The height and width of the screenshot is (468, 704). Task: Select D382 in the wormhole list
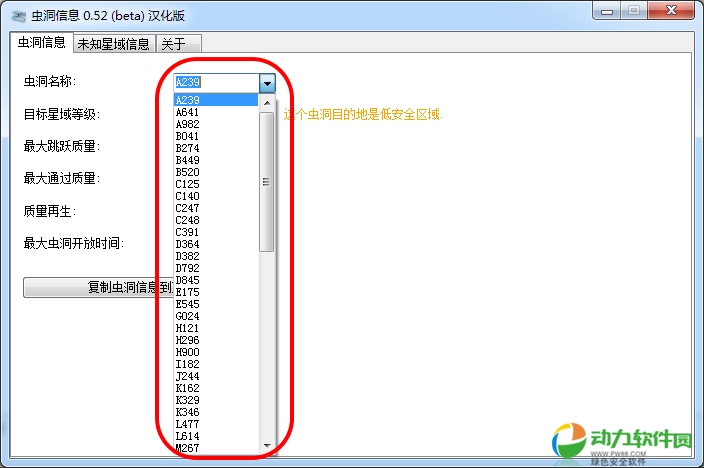coord(188,256)
